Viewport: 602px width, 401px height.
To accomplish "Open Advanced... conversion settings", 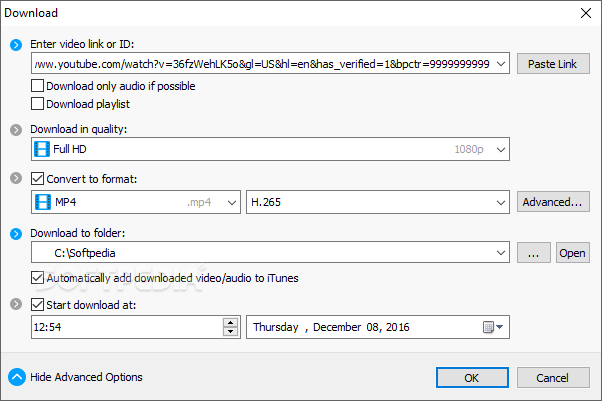I will [x=553, y=202].
